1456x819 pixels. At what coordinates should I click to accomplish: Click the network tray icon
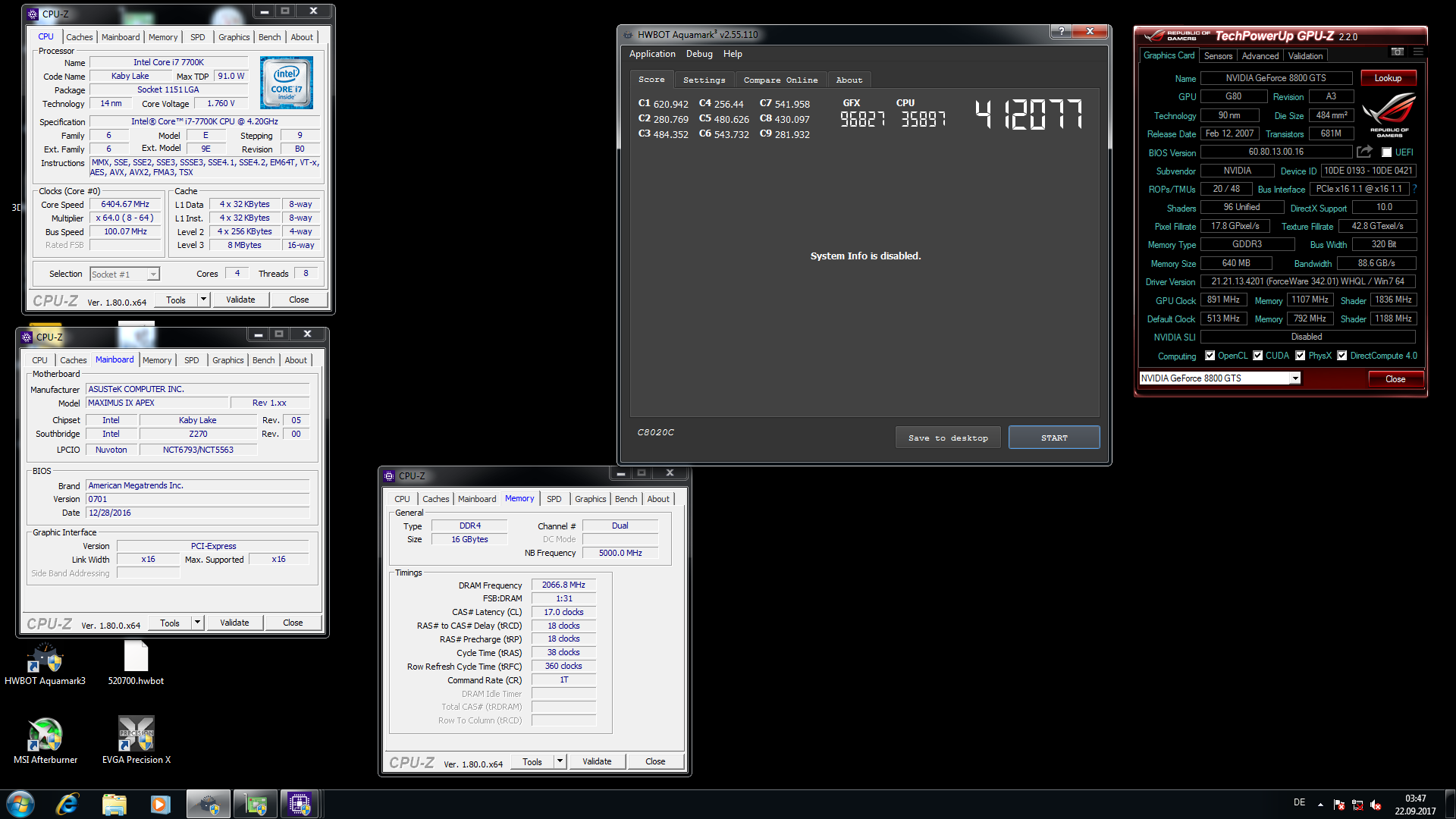(1357, 805)
